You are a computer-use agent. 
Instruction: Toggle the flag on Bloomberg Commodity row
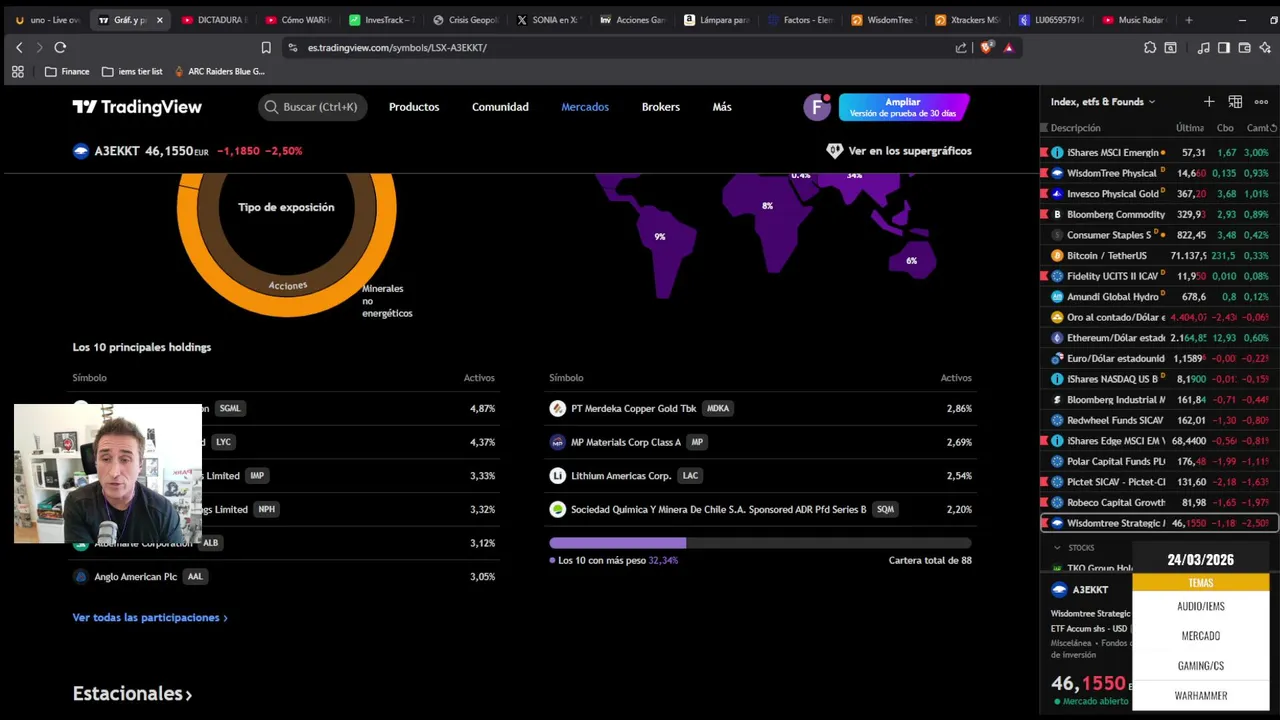1044,214
